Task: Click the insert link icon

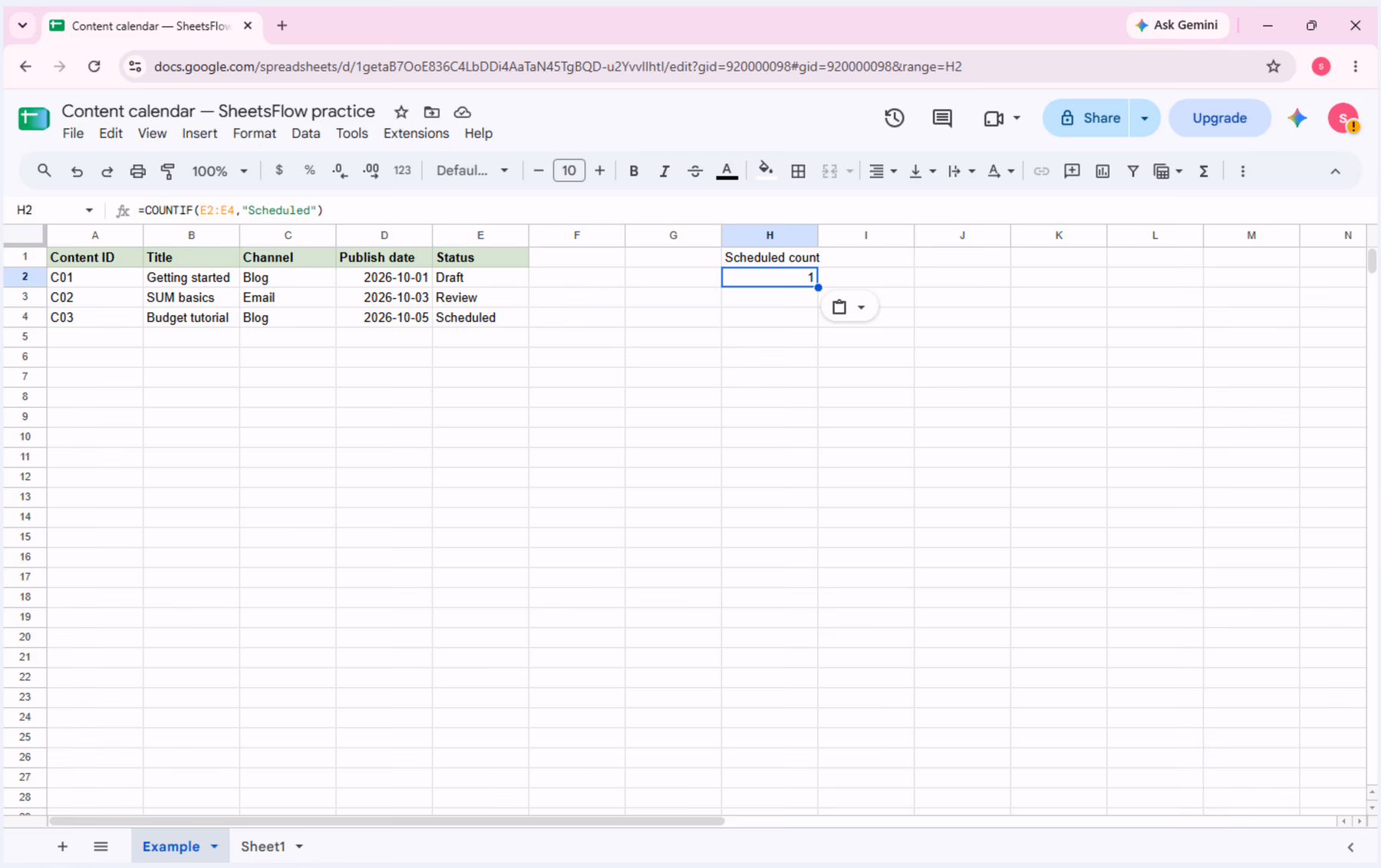Action: [1041, 171]
